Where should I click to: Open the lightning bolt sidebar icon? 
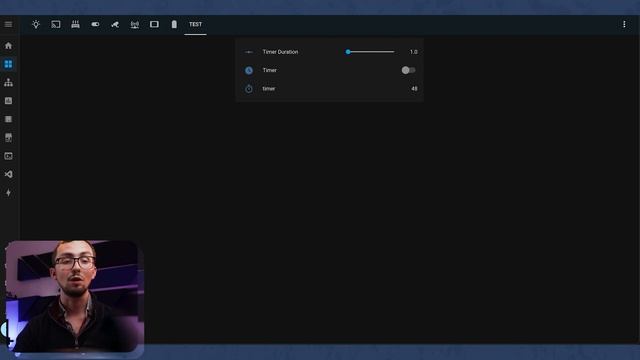click(x=8, y=193)
